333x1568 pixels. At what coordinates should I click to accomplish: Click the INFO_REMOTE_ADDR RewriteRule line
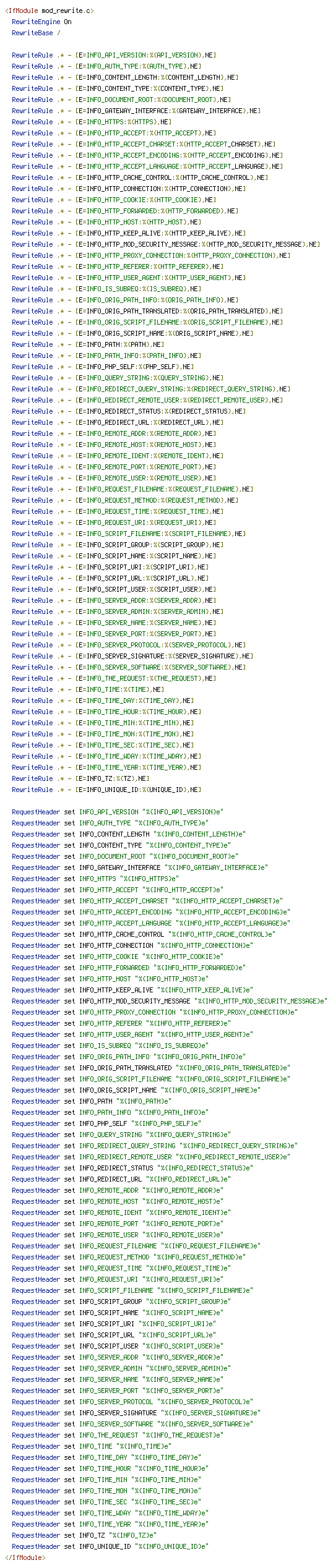114,433
